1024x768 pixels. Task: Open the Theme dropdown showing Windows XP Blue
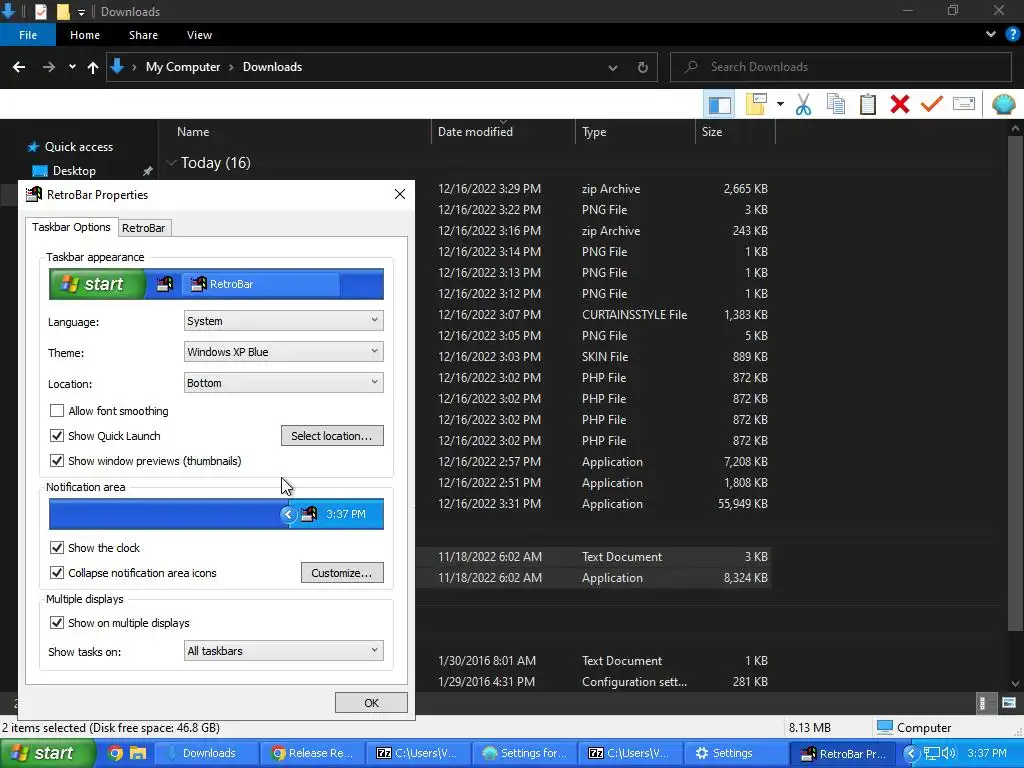283,352
